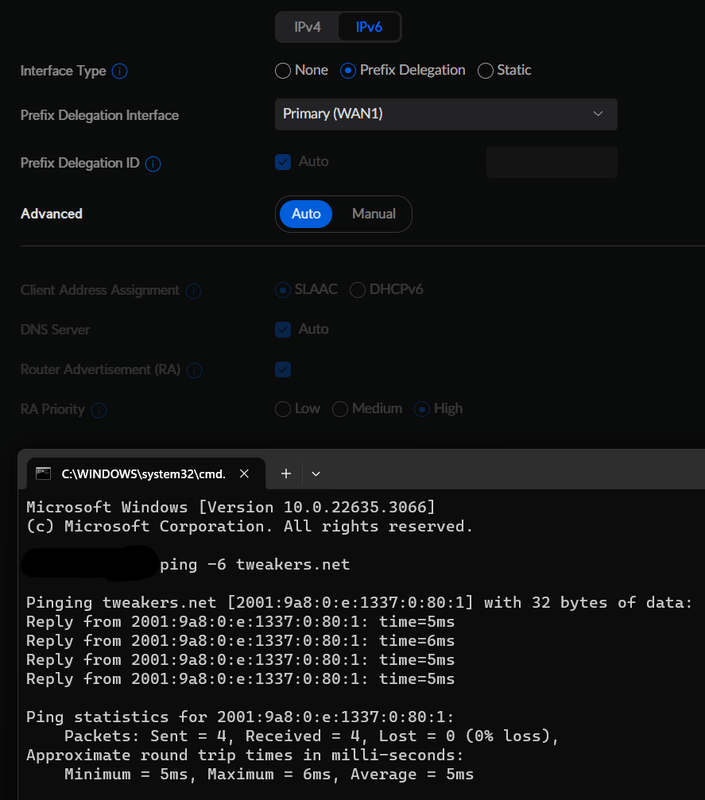This screenshot has width=705, height=800.
Task: Click the 'ping -6 tweakers.net' command text
Action: pos(255,565)
